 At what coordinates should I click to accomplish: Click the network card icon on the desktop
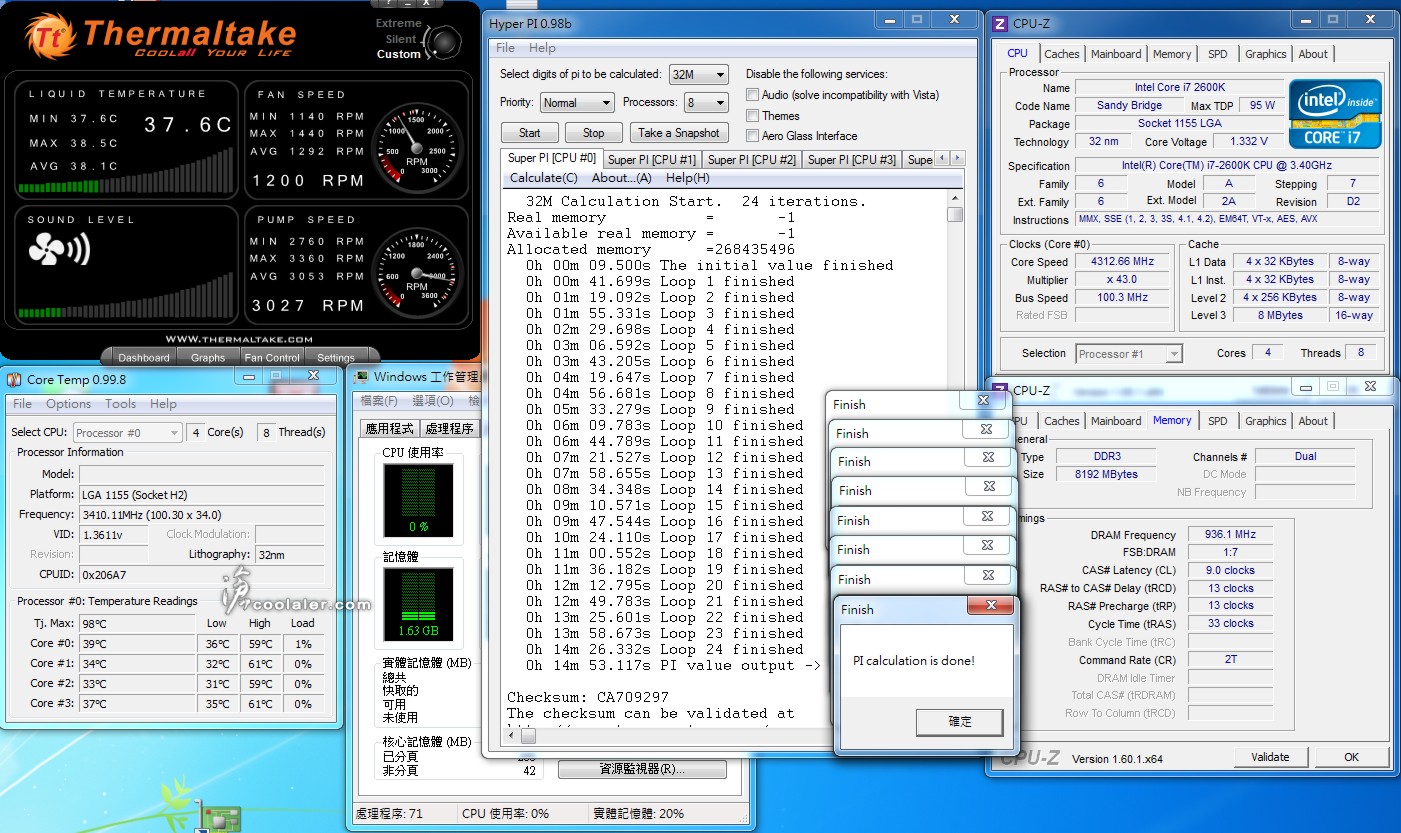pos(220,818)
